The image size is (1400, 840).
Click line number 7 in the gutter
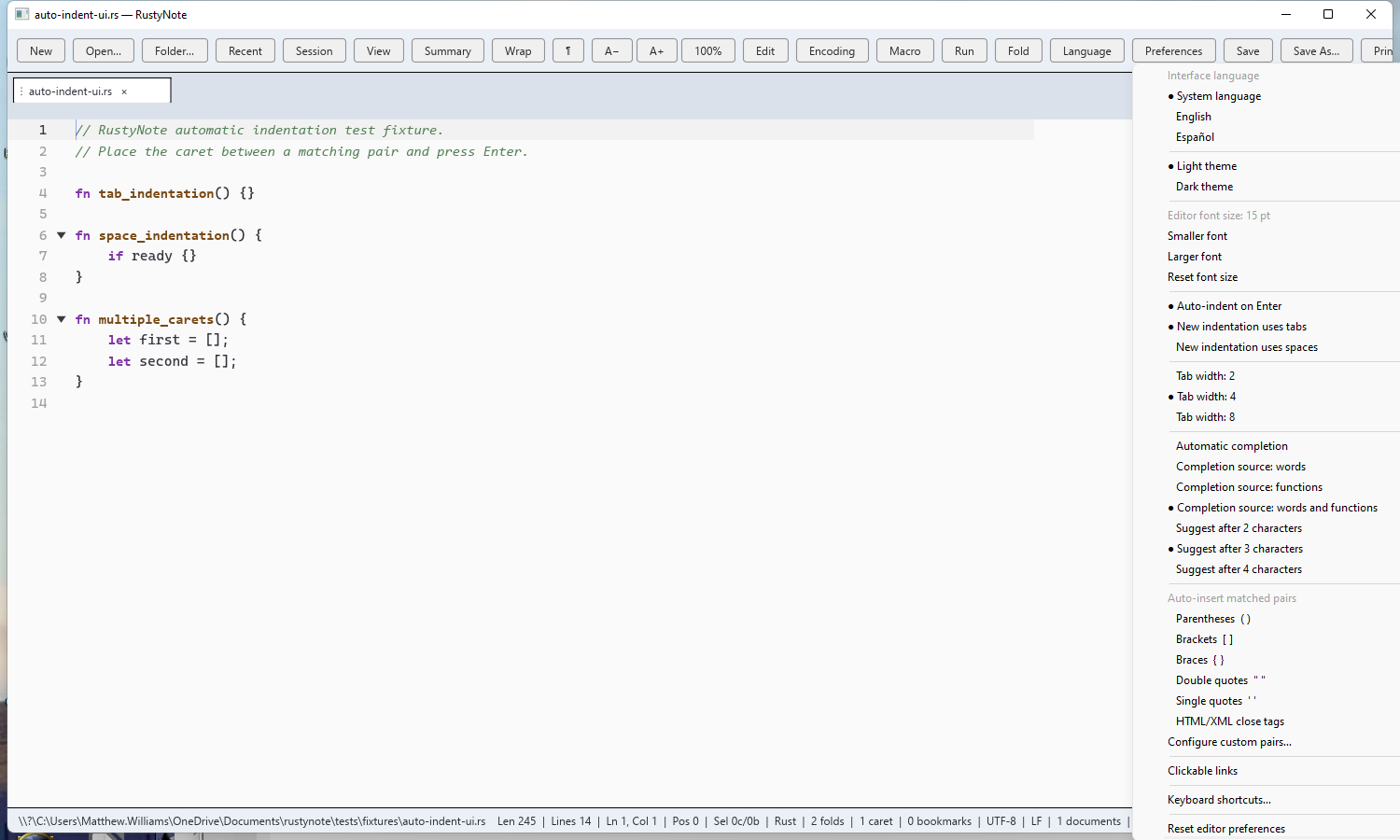click(43, 256)
